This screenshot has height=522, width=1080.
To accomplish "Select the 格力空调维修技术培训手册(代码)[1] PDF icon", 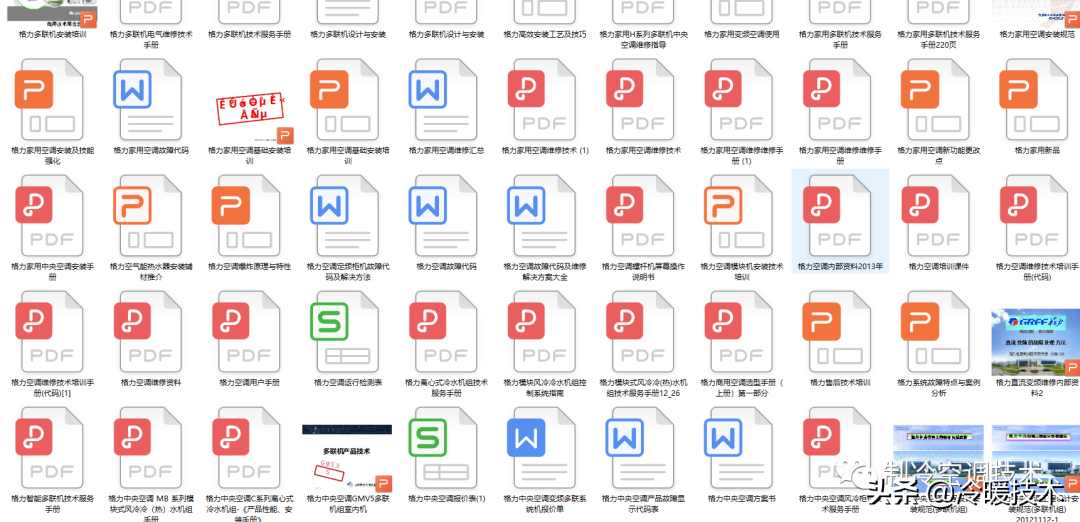I will point(48,332).
